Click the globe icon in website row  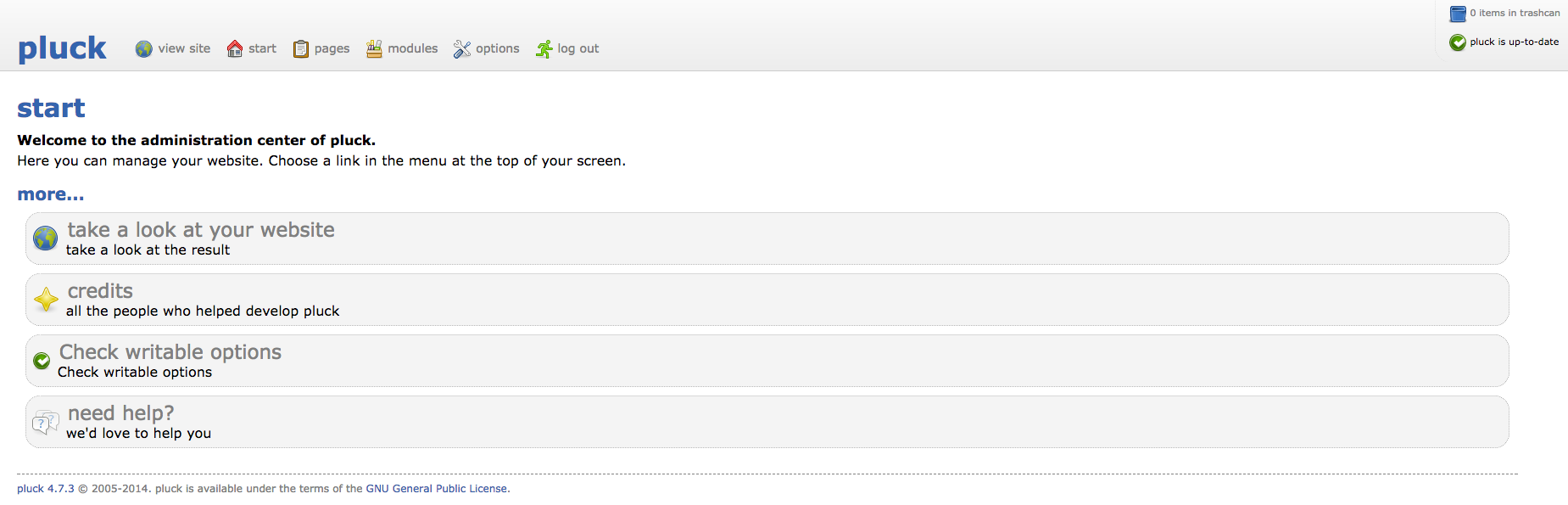46,238
